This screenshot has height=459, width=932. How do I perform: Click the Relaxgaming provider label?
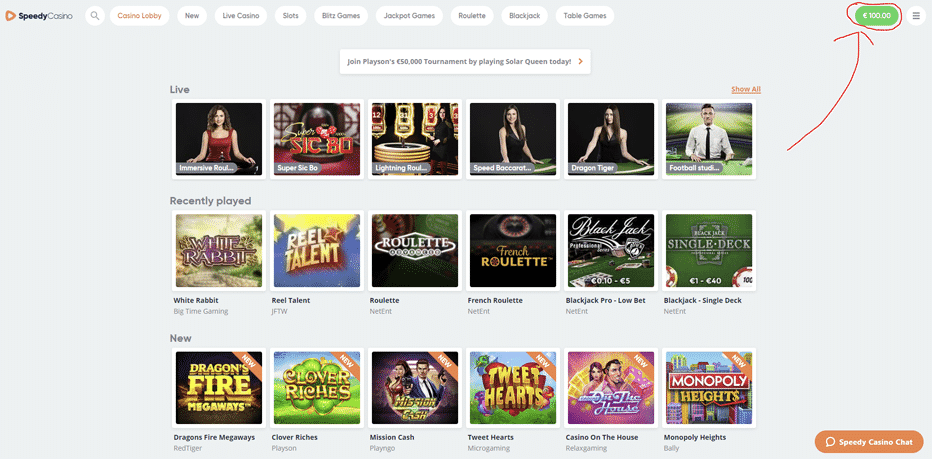pyautogui.click(x=585, y=448)
